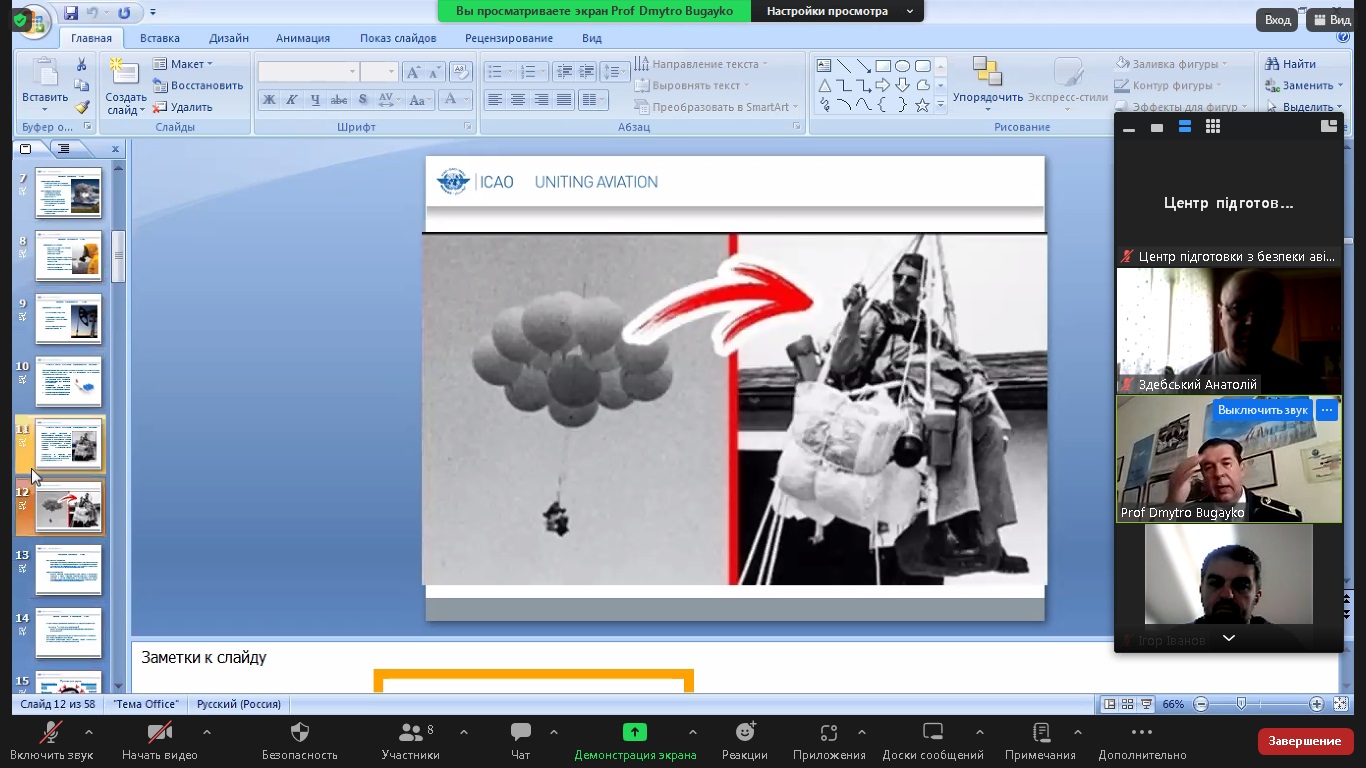Open the Participants panel
The image size is (1366, 768).
coord(410,740)
